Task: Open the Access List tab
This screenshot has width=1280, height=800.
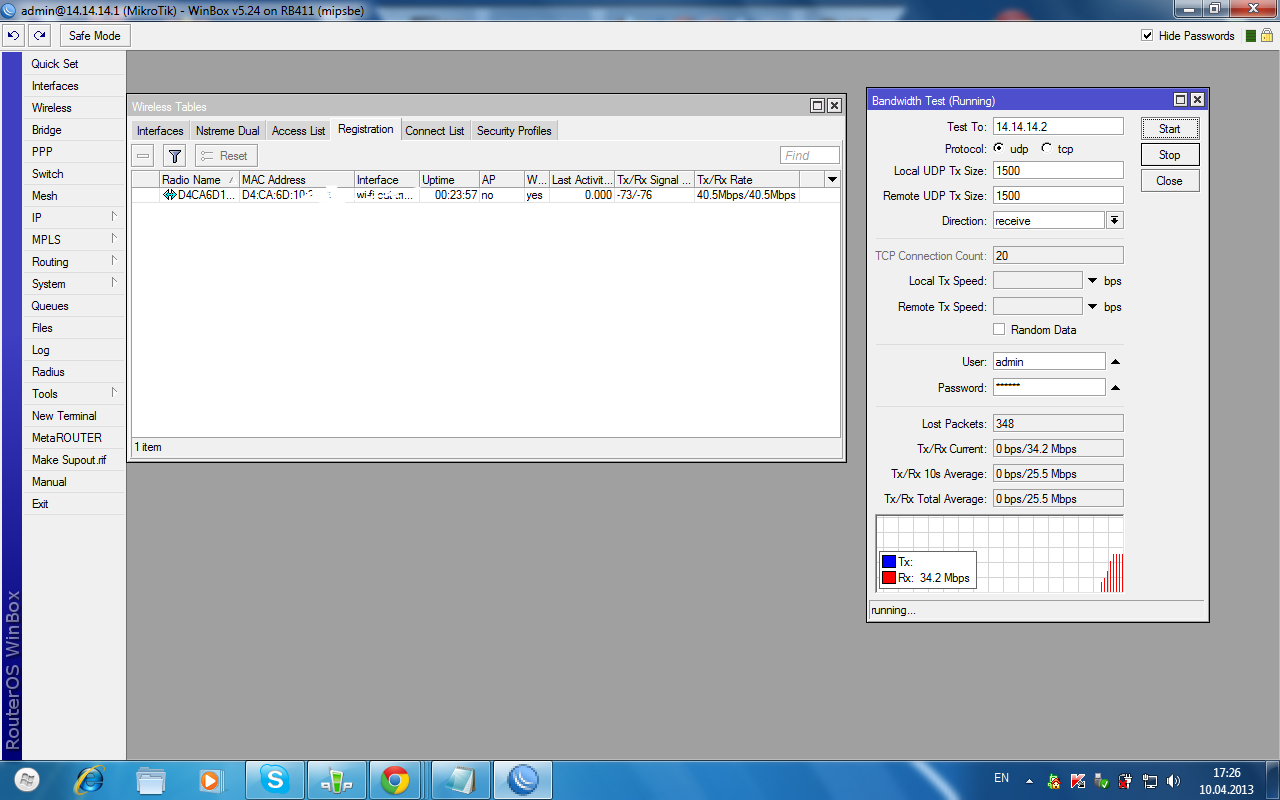Action: [298, 131]
